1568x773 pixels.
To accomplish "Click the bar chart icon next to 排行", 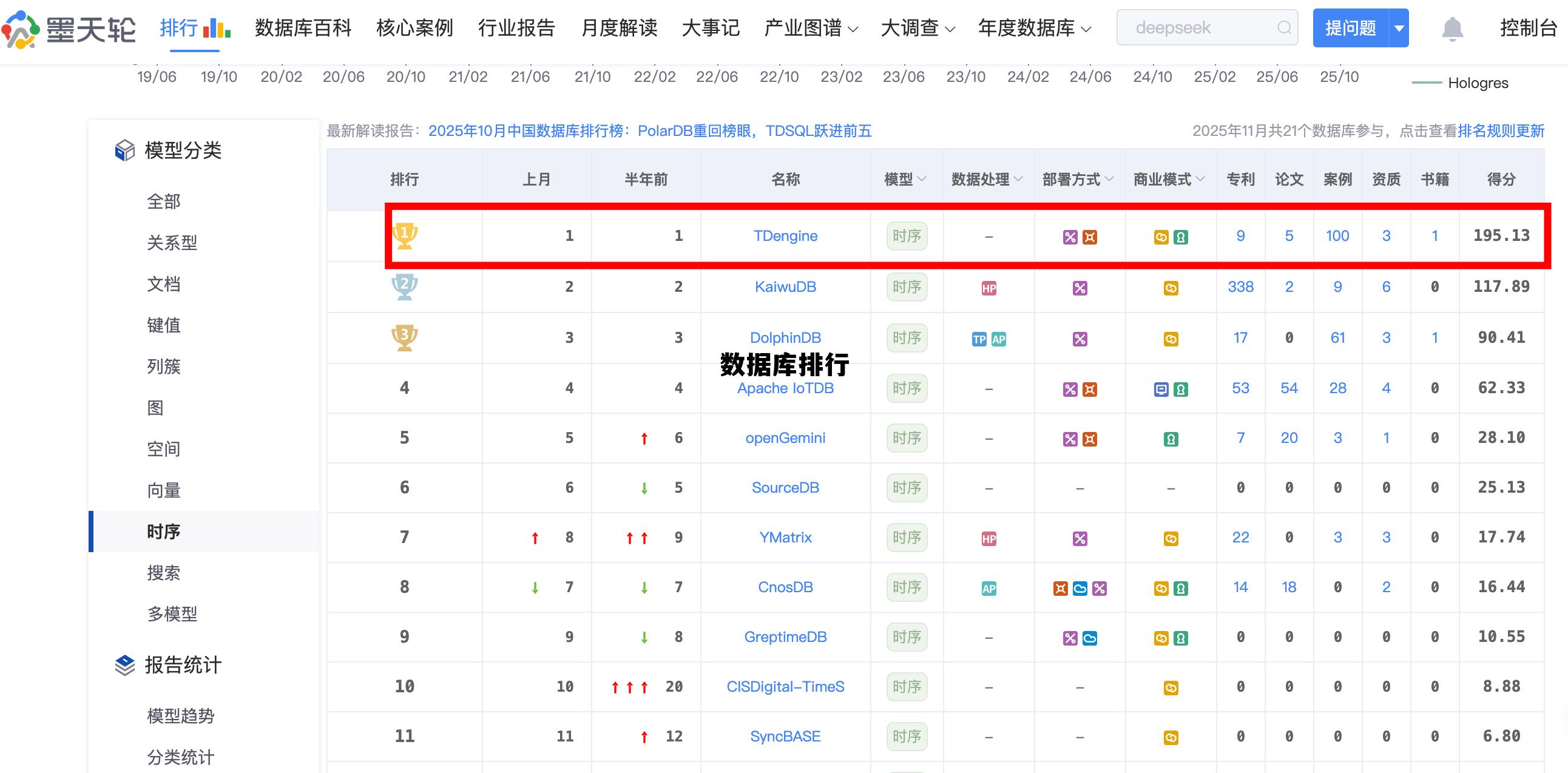I will [x=218, y=28].
